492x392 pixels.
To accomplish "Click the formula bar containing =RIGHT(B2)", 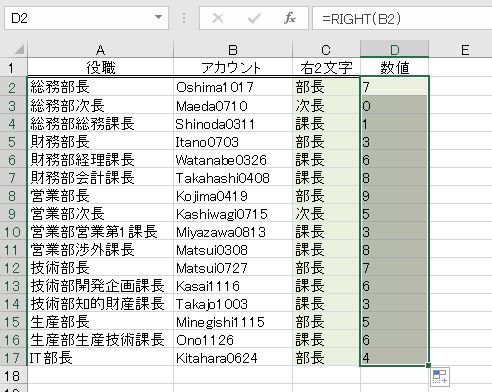I will (402, 18).
